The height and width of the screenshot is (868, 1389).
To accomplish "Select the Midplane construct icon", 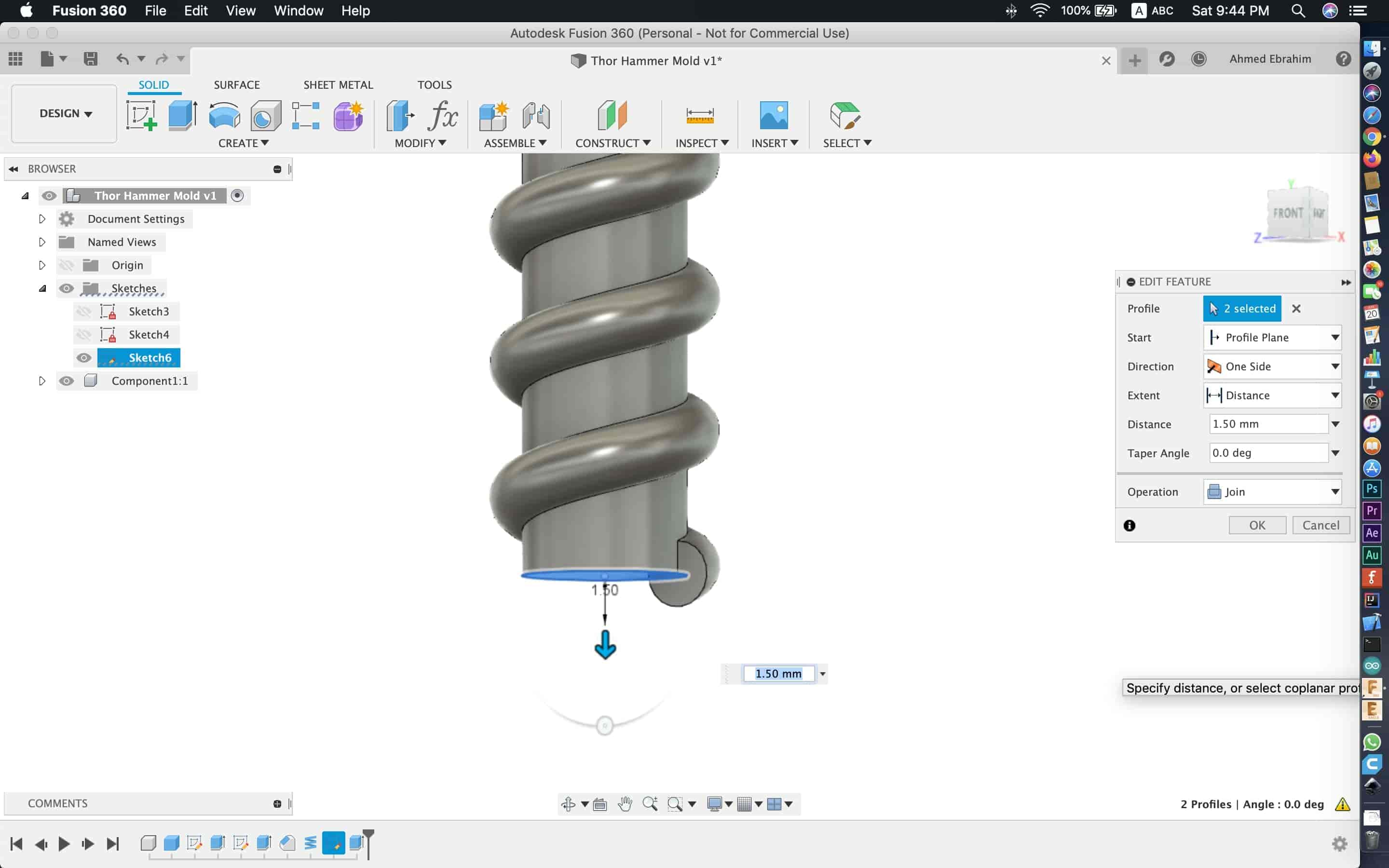I will point(613,115).
